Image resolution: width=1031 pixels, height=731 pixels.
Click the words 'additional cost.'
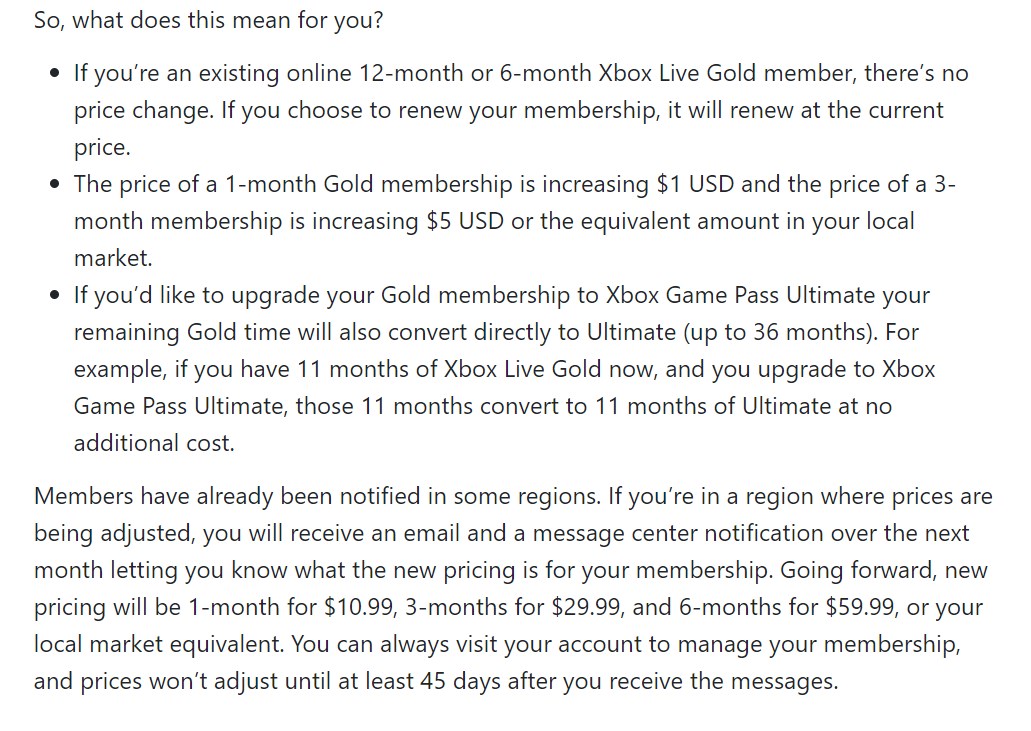click(x=154, y=443)
